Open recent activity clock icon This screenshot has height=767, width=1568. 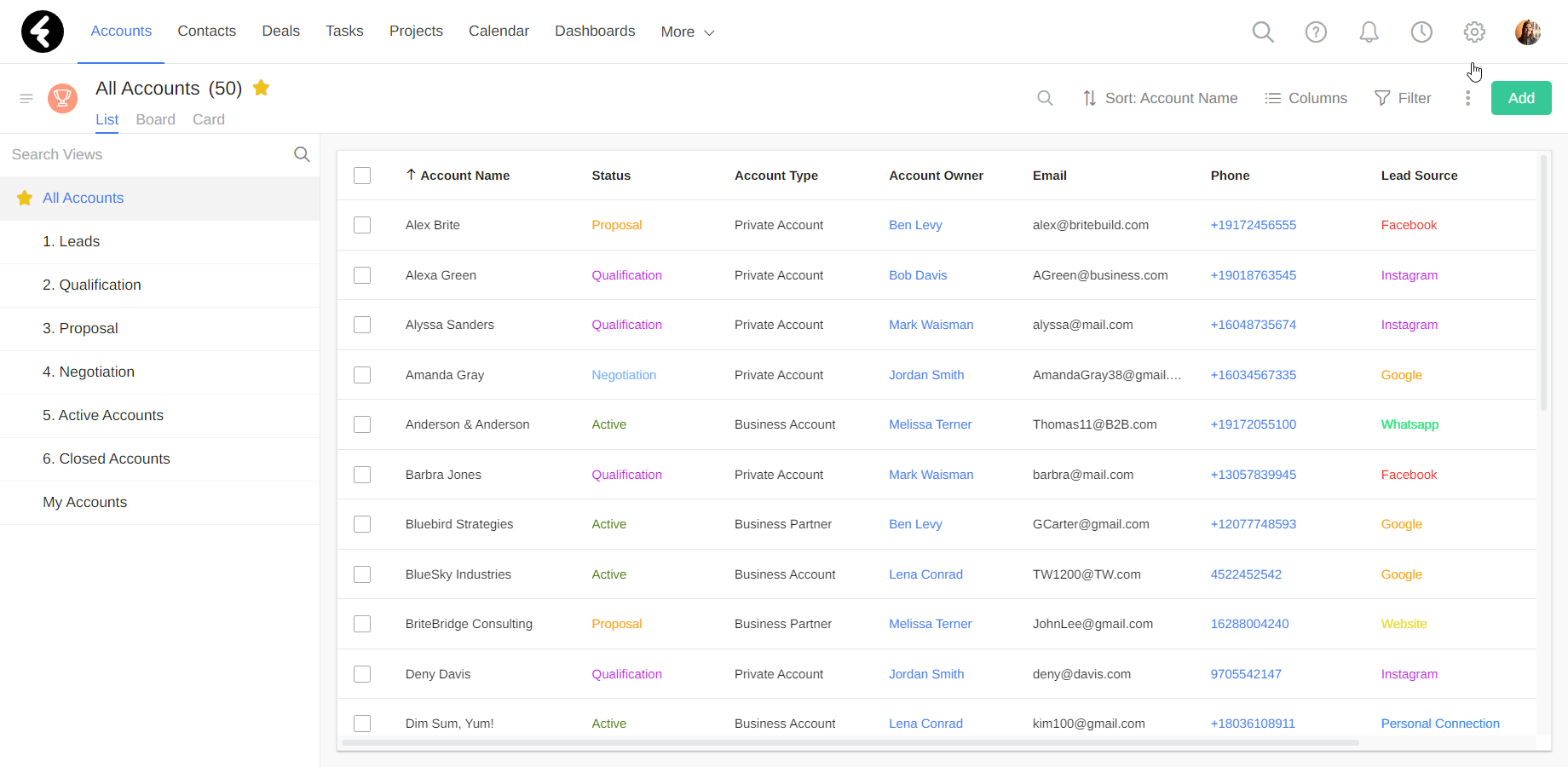[1421, 32]
